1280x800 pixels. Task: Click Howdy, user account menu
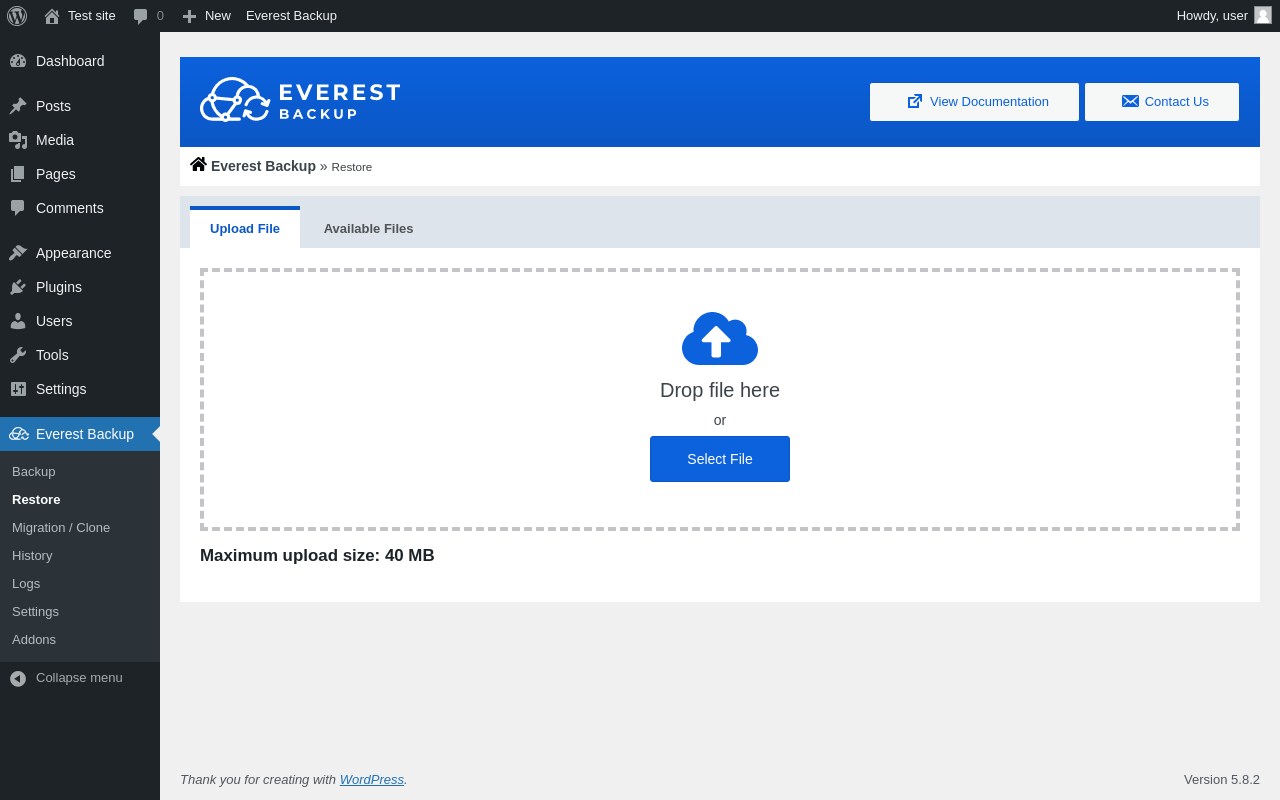1224,16
